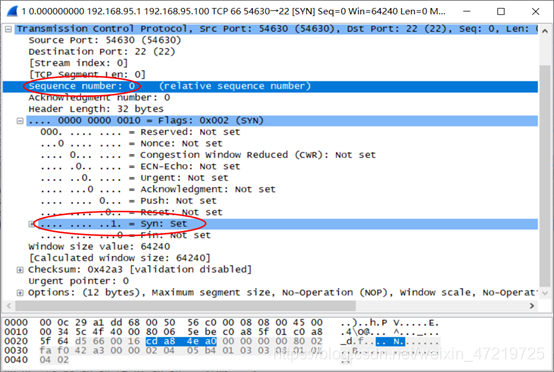554x372 pixels.
Task: Click hex offset 0000 in bytes pane
Action: 16,323
